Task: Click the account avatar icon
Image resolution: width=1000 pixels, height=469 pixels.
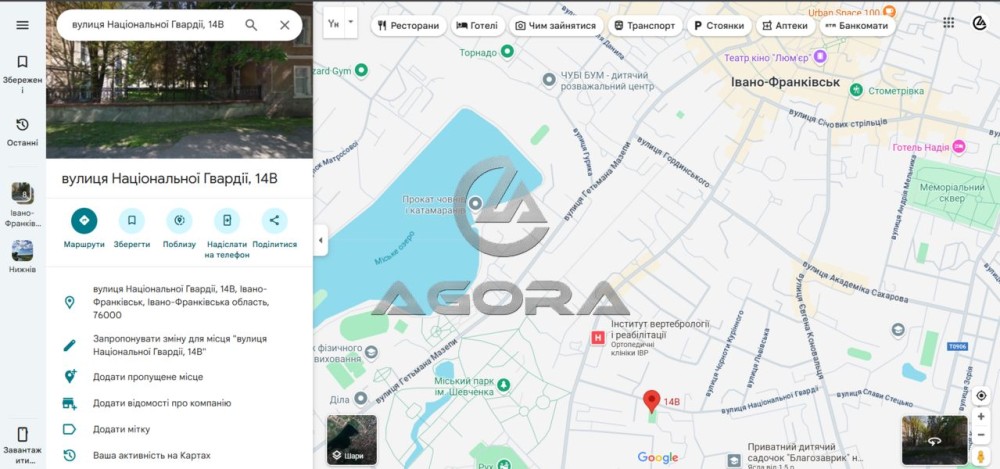Action: click(980, 23)
